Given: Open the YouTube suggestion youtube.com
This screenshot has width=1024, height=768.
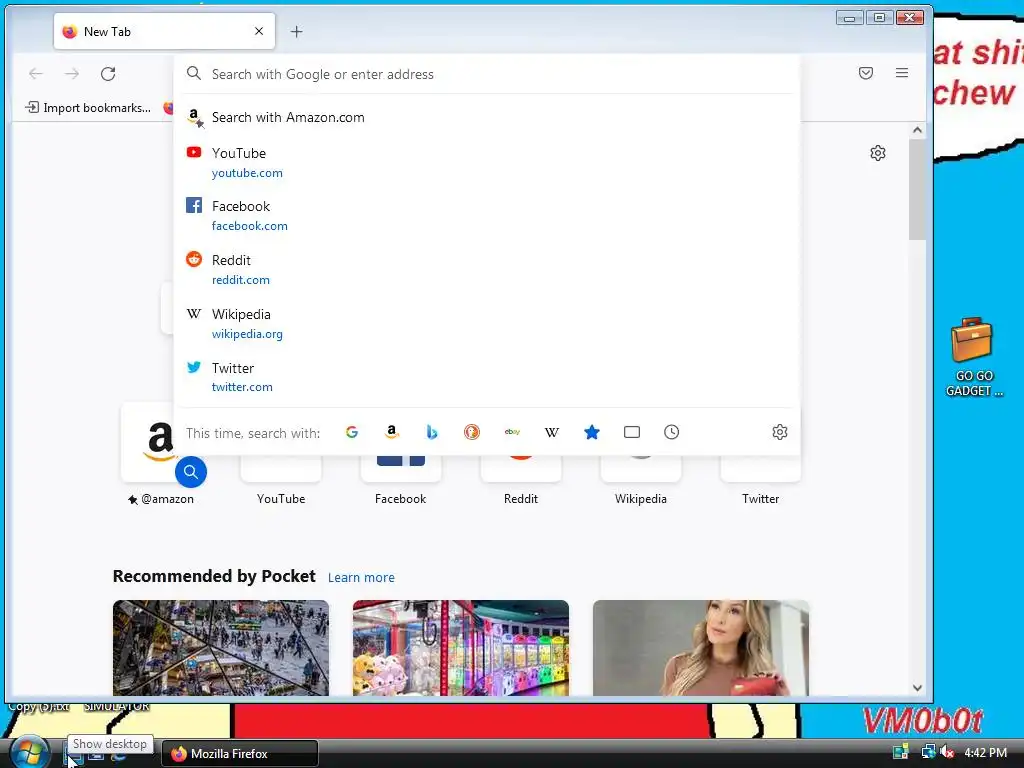Looking at the screenshot, I should 487,163.
